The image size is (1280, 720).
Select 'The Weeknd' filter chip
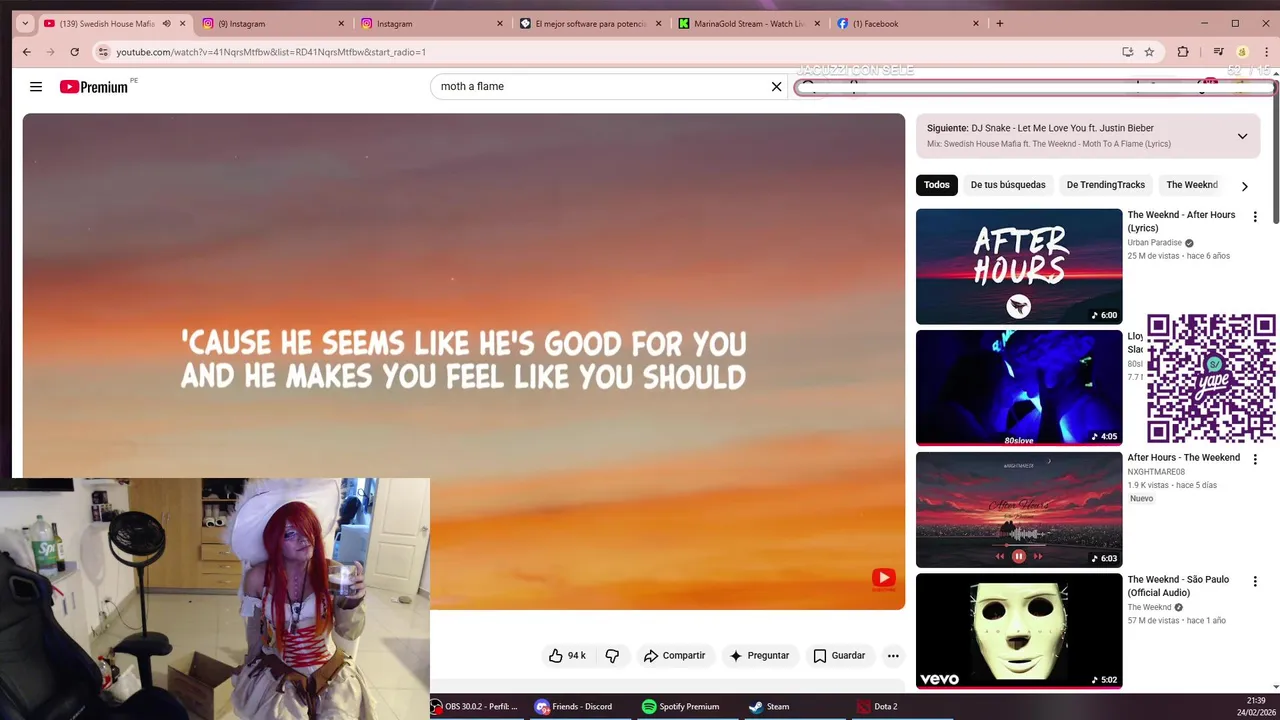tap(1191, 185)
